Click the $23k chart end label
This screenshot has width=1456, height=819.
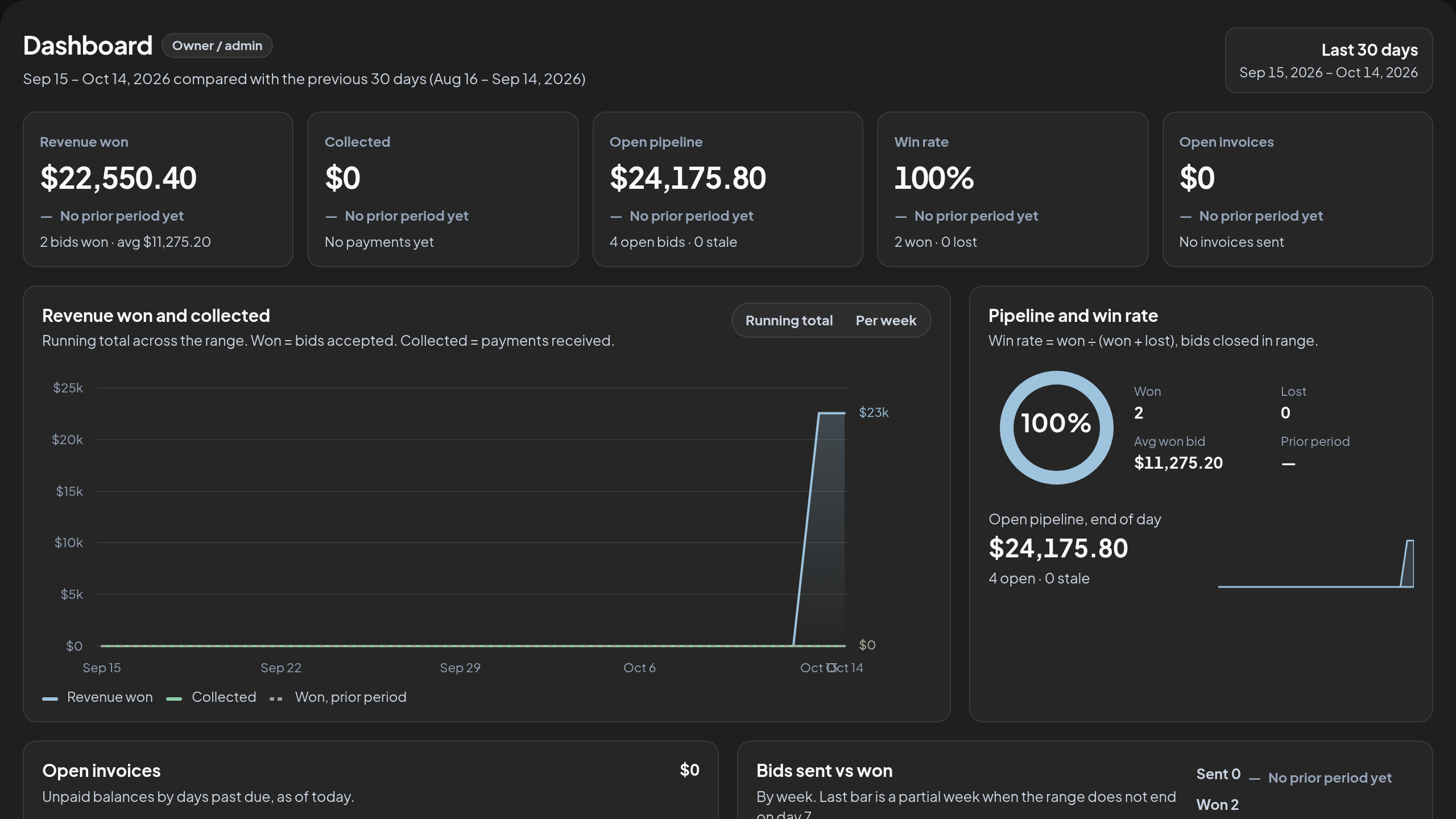pyautogui.click(x=874, y=412)
